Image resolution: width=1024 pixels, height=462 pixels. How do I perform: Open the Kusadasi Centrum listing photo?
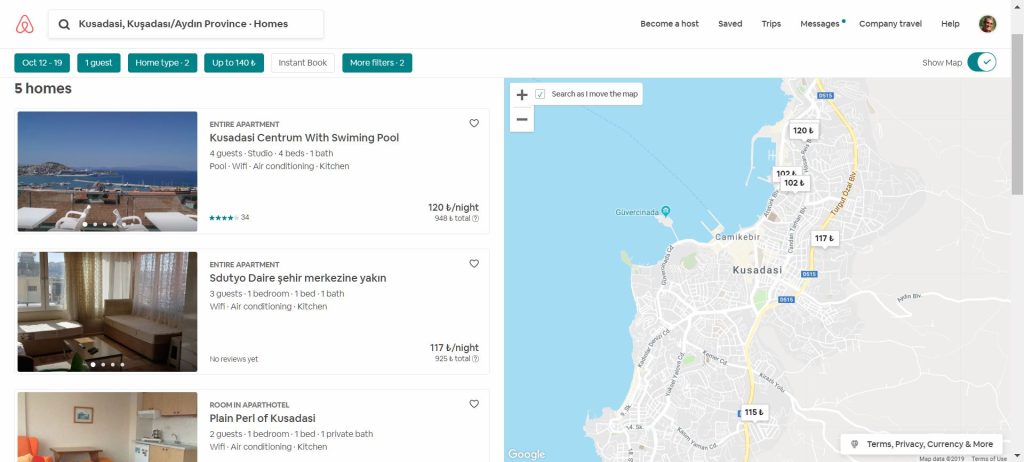(107, 171)
